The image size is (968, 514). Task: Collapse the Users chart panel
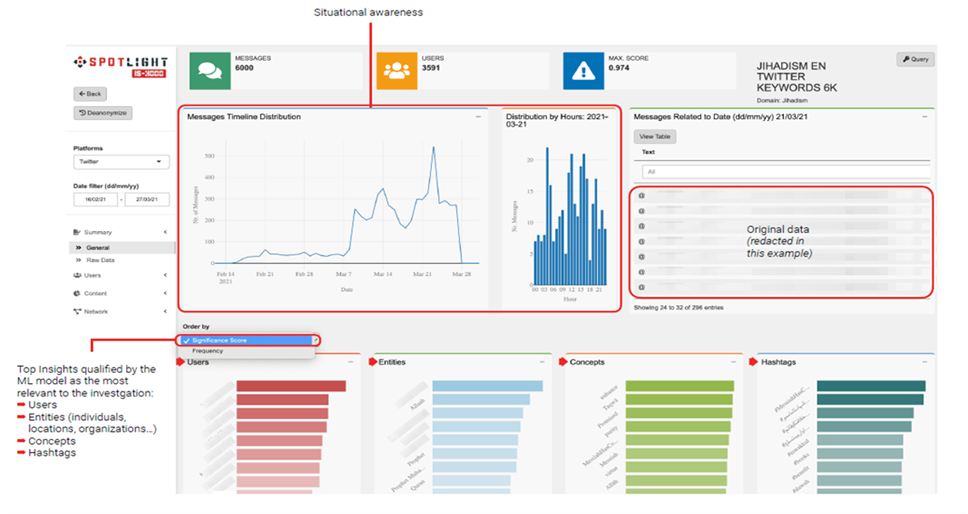tap(351, 362)
